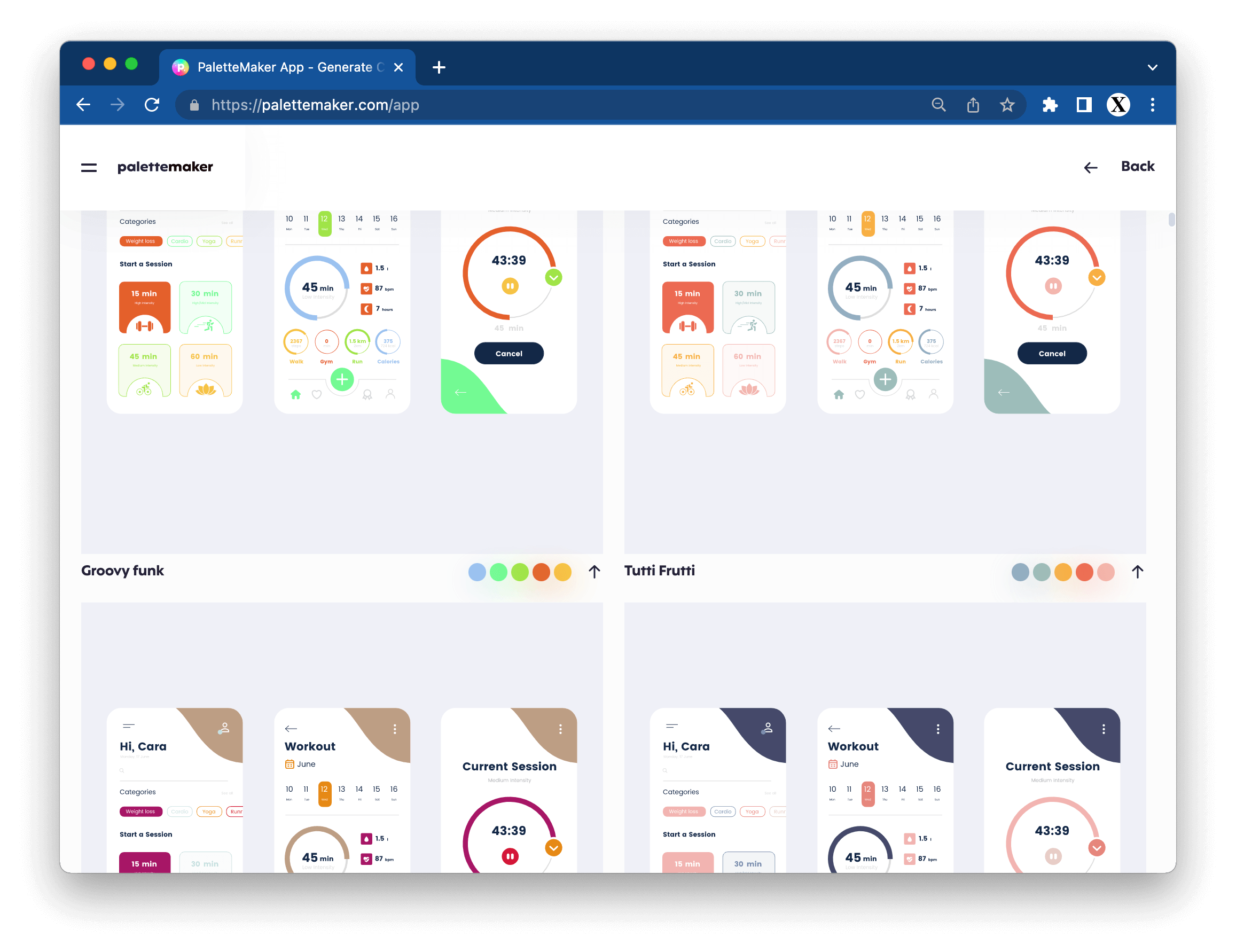Toggle the Groovy Funk palette upload arrow
The height and width of the screenshot is (952, 1236).
click(x=594, y=570)
